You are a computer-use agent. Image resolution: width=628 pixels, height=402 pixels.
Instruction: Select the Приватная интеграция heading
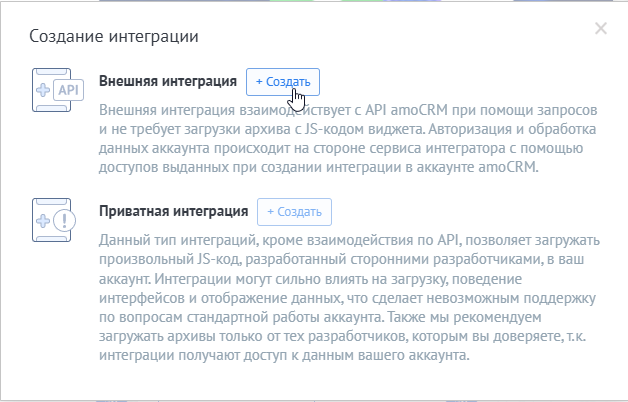coord(174,212)
